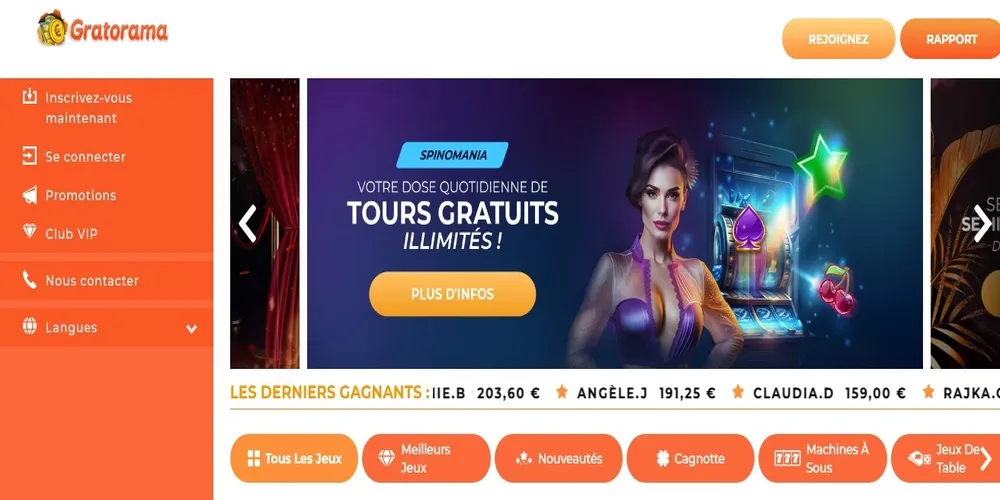This screenshot has height=500, width=1000.
Task: Click the REJOIGNEZ button
Action: 838,39
